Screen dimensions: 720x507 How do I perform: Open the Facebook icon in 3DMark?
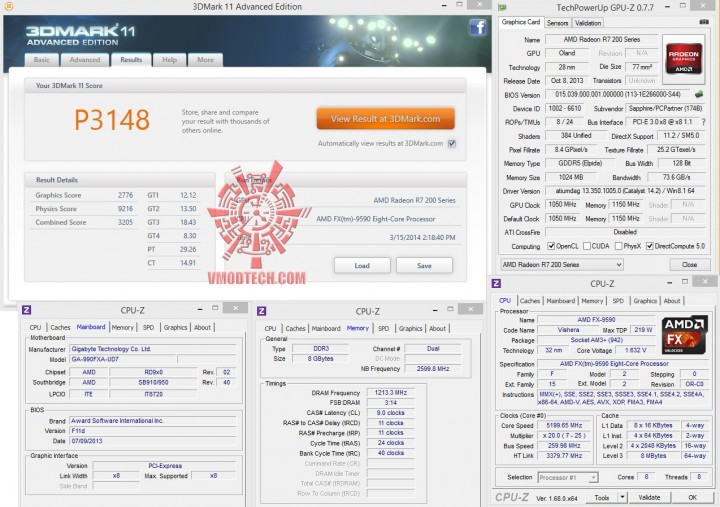(x=478, y=28)
